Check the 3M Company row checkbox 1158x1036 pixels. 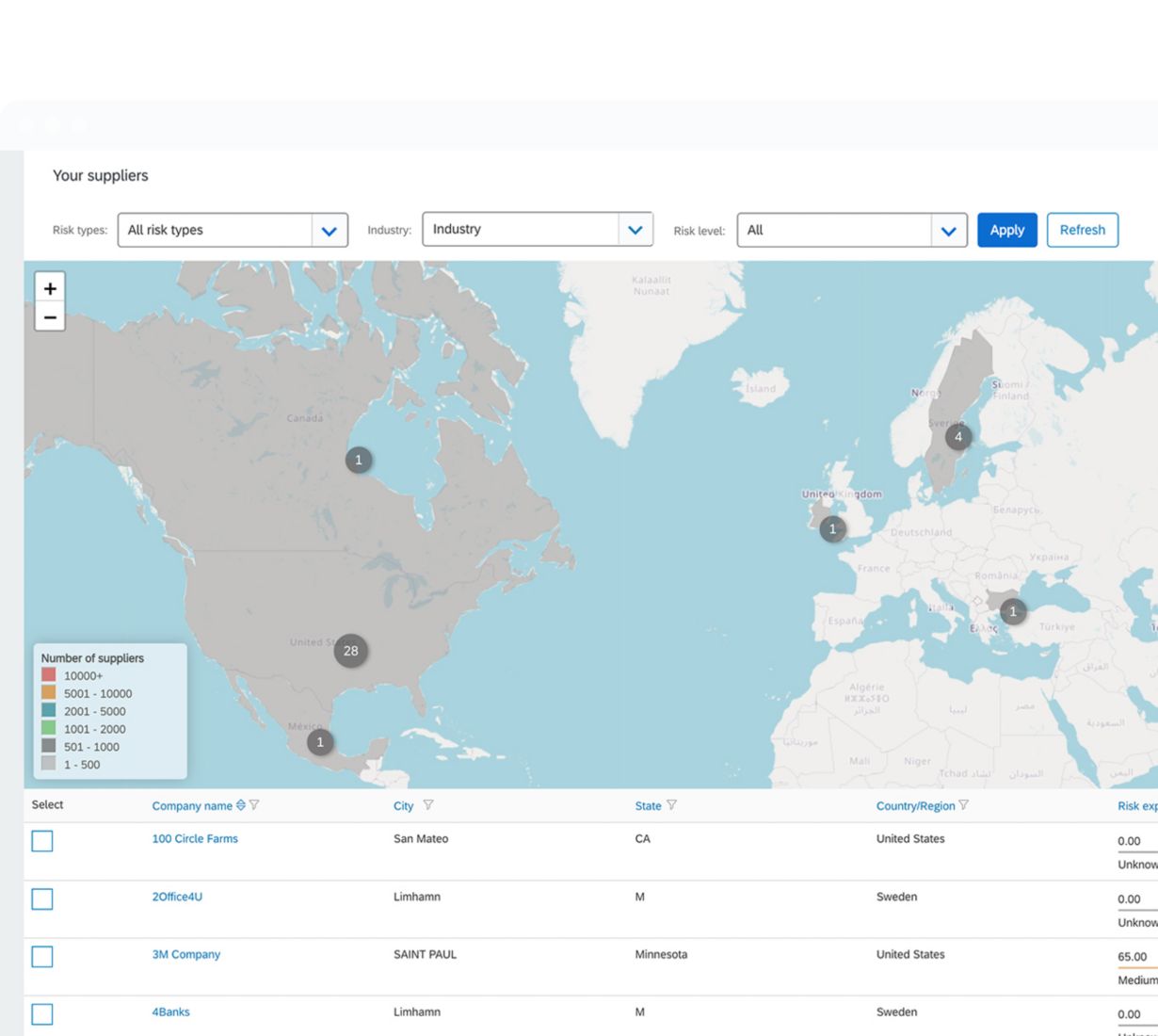point(42,957)
